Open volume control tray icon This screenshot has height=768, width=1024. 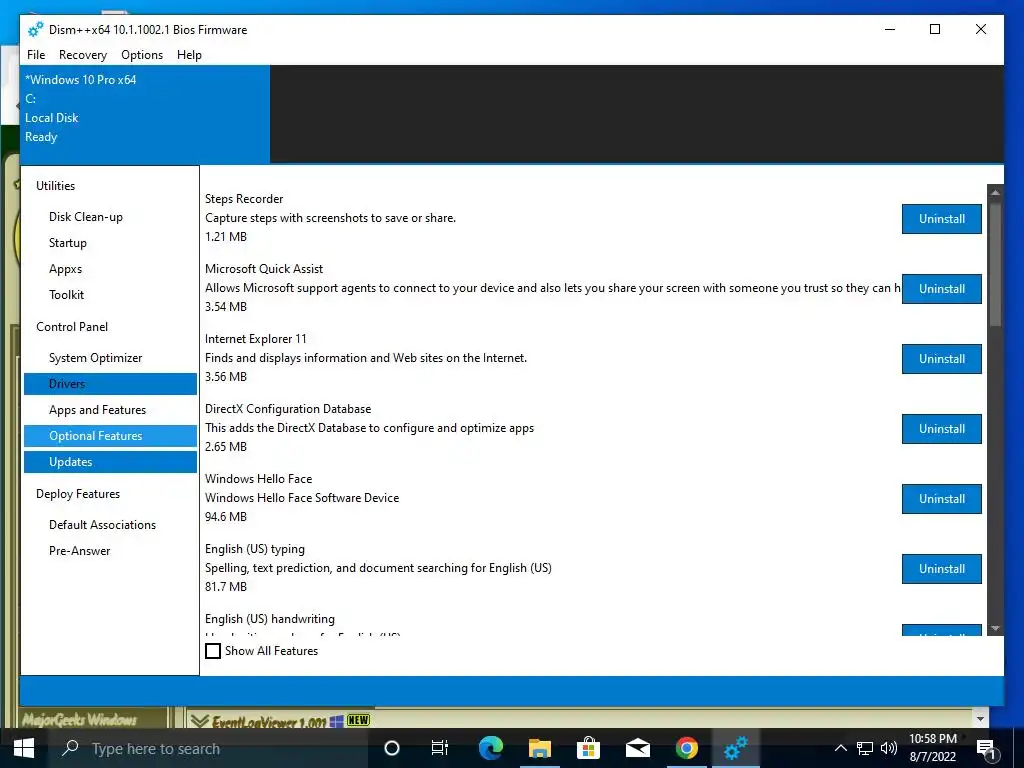point(889,748)
